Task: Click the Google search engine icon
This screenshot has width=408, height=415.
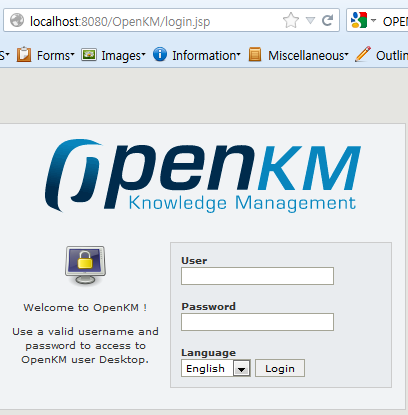Action: (359, 20)
